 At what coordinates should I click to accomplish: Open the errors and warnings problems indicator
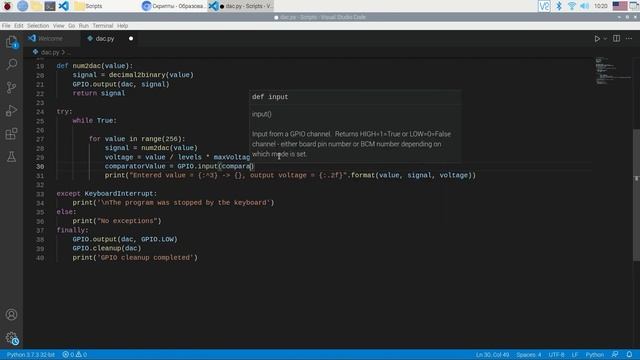74,355
